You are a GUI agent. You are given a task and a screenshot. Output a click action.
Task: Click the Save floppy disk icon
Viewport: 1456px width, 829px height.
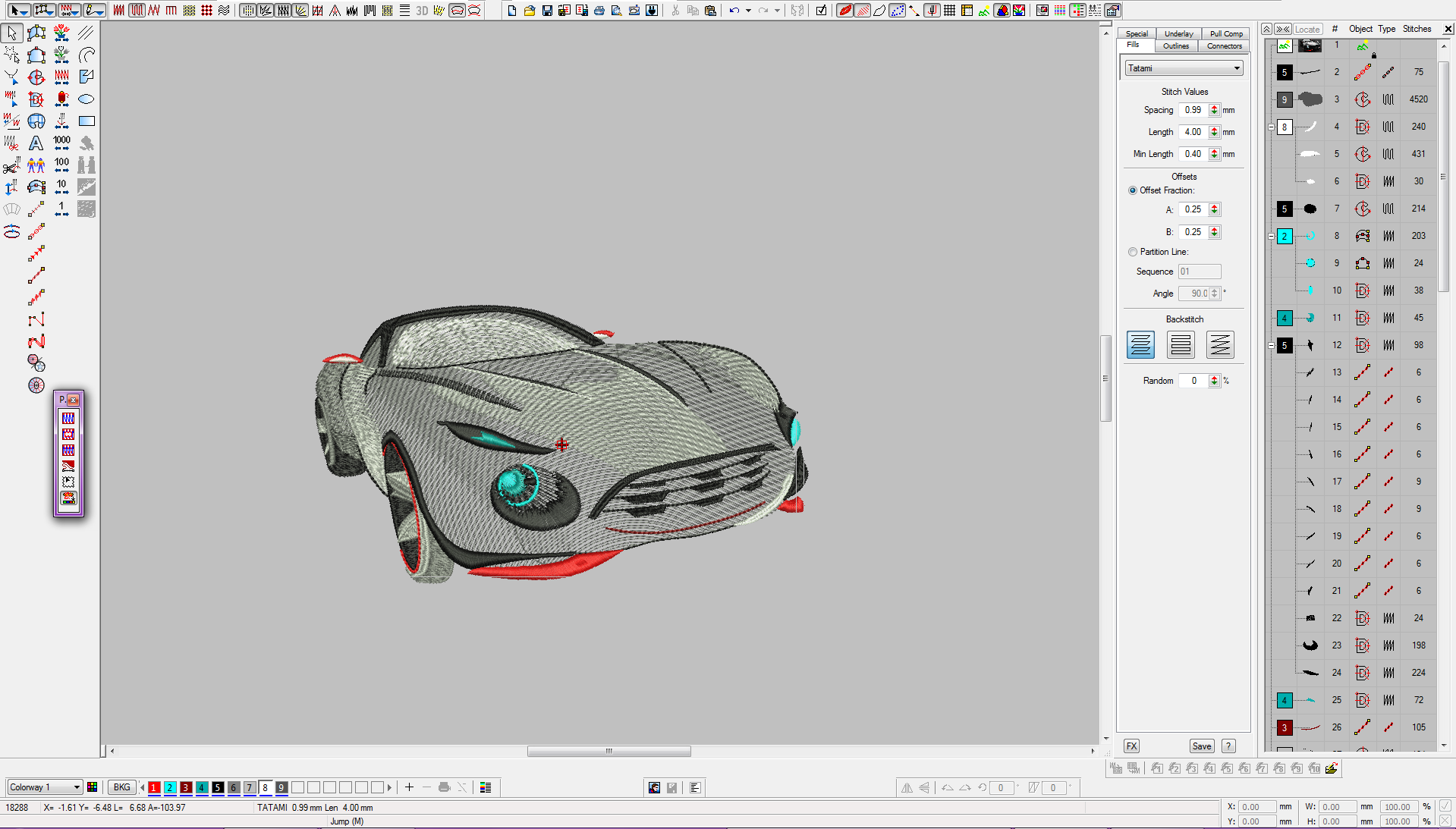click(x=546, y=11)
